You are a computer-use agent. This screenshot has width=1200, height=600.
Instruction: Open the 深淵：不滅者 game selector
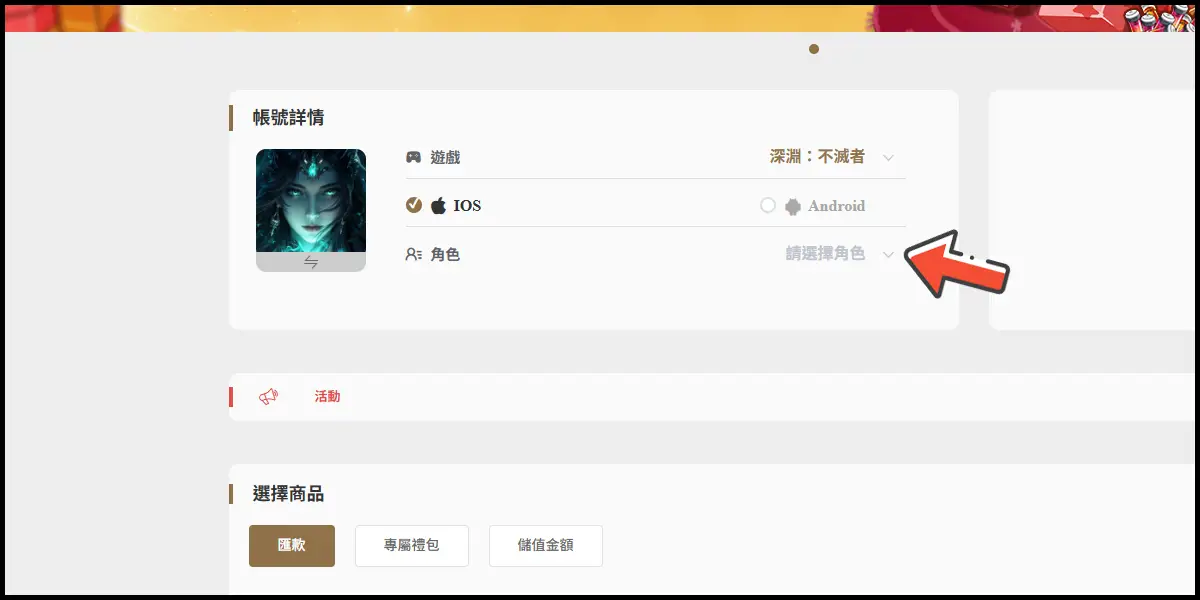pos(817,157)
